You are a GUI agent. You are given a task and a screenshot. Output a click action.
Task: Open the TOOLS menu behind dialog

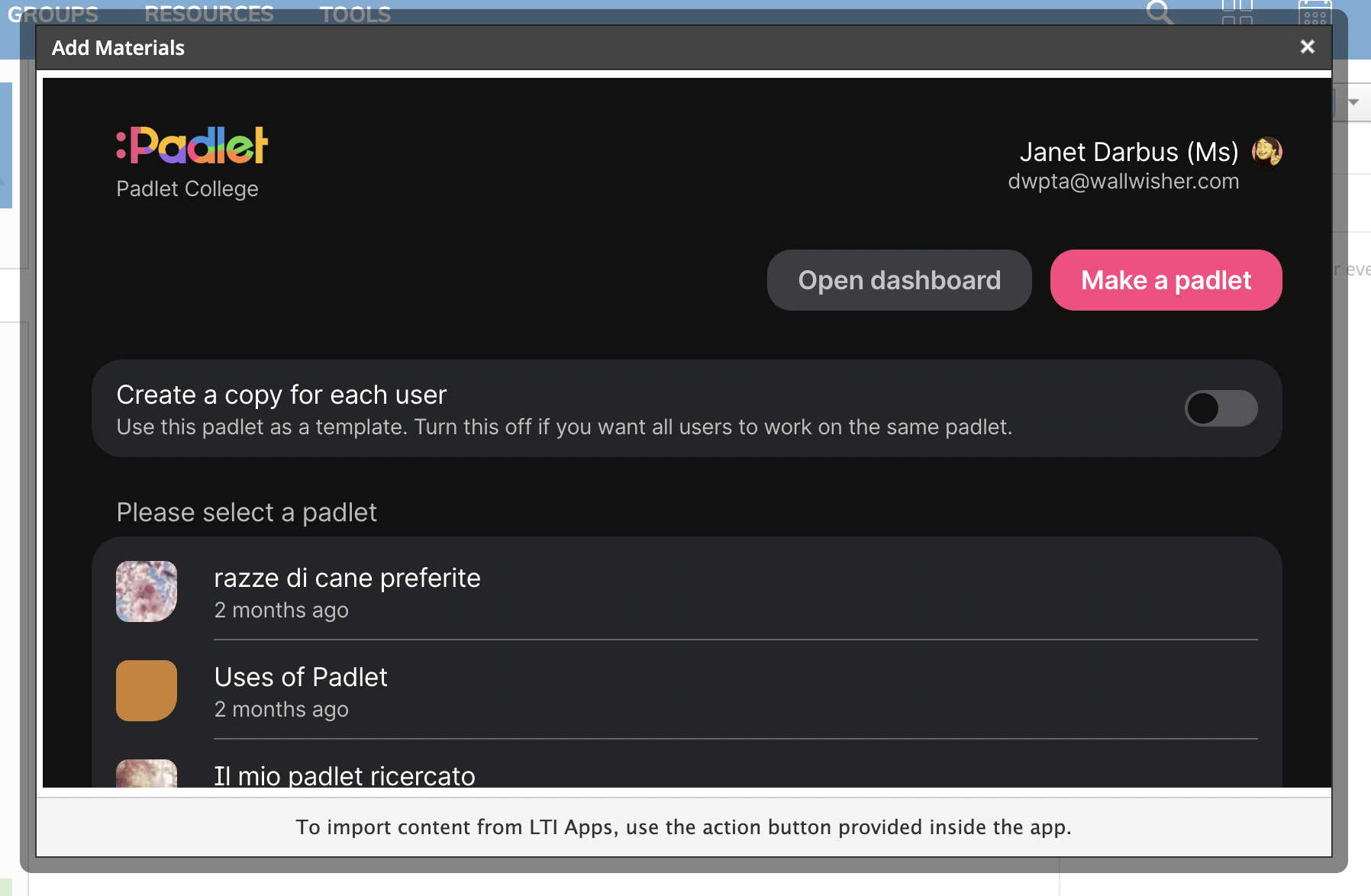pos(355,14)
